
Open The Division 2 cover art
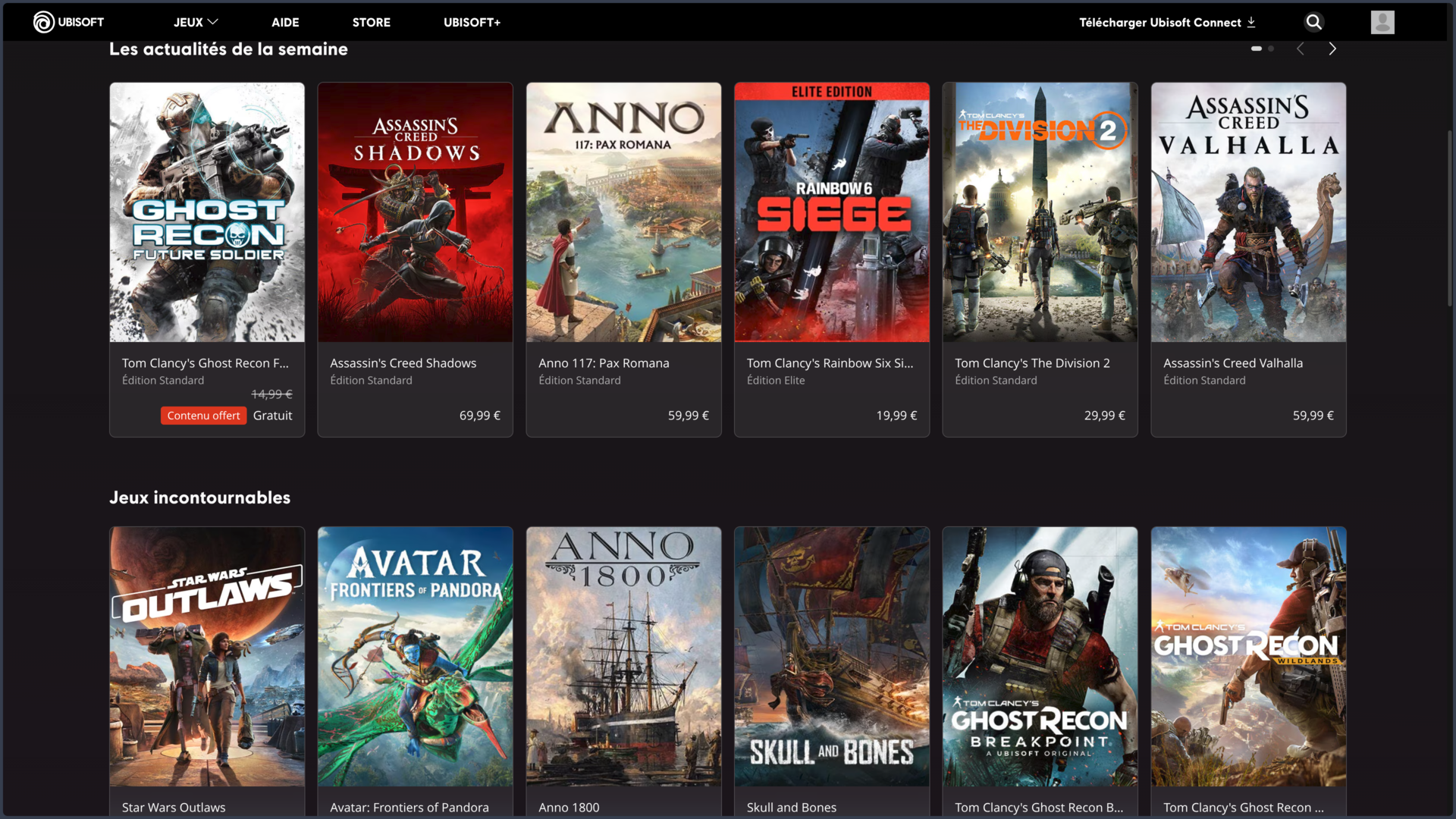(1040, 212)
